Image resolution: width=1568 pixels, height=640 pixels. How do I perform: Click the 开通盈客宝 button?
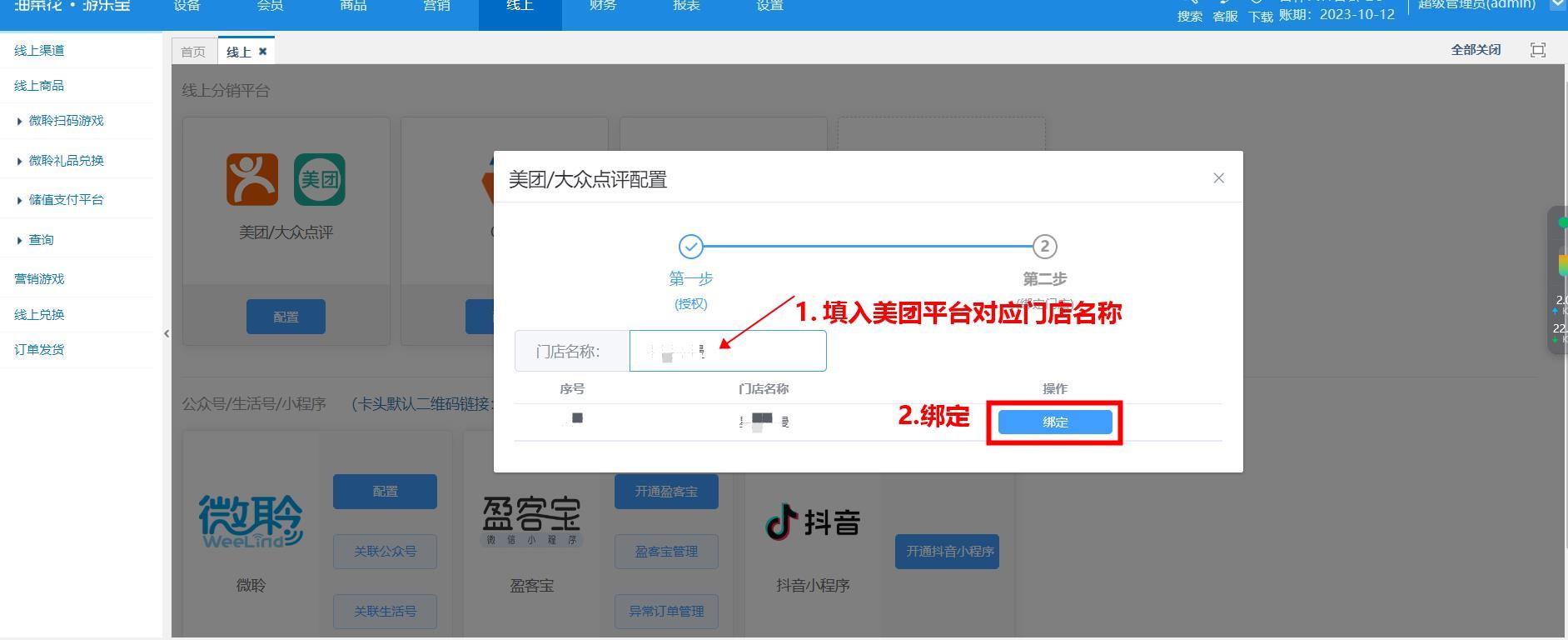point(666,492)
